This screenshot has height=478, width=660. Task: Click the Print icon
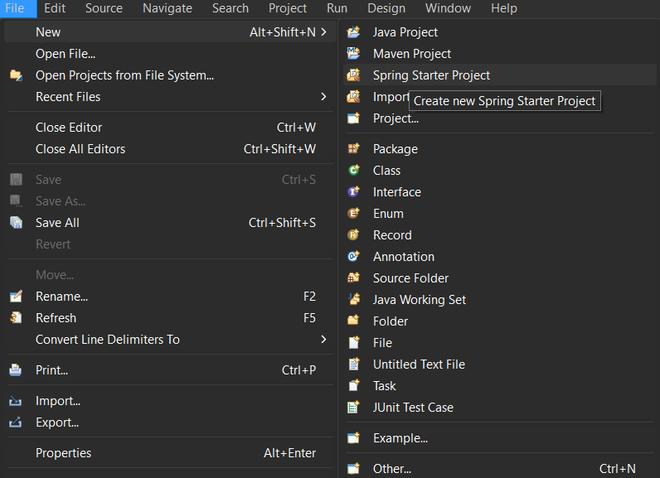point(16,370)
